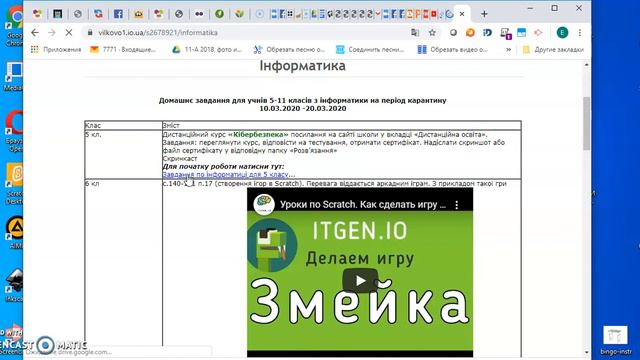The height and width of the screenshot is (360, 640).
Task: Click the extension icon with purple badge
Action: tap(505, 33)
